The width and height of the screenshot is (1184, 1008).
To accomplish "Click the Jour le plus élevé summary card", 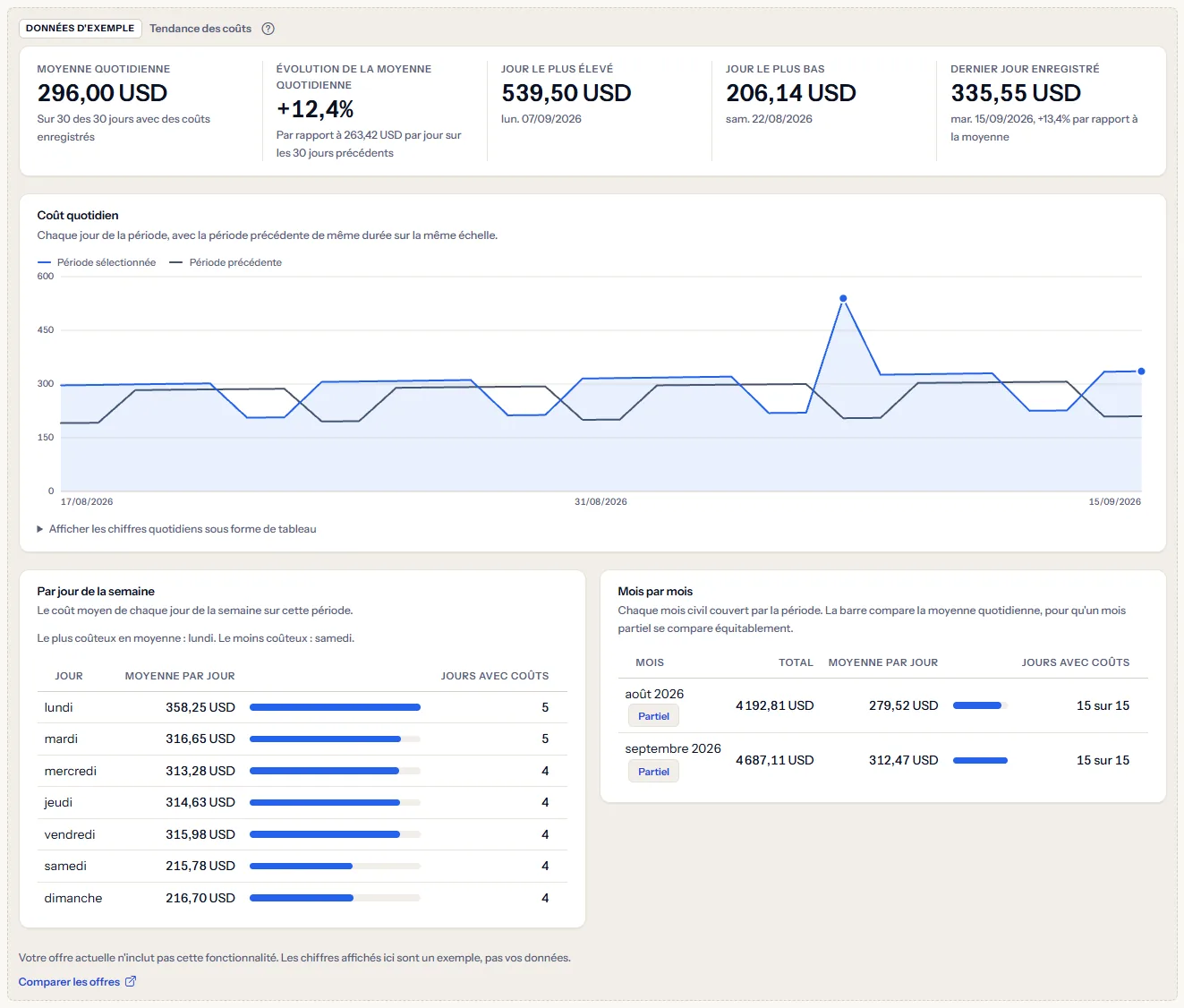I will [x=600, y=111].
